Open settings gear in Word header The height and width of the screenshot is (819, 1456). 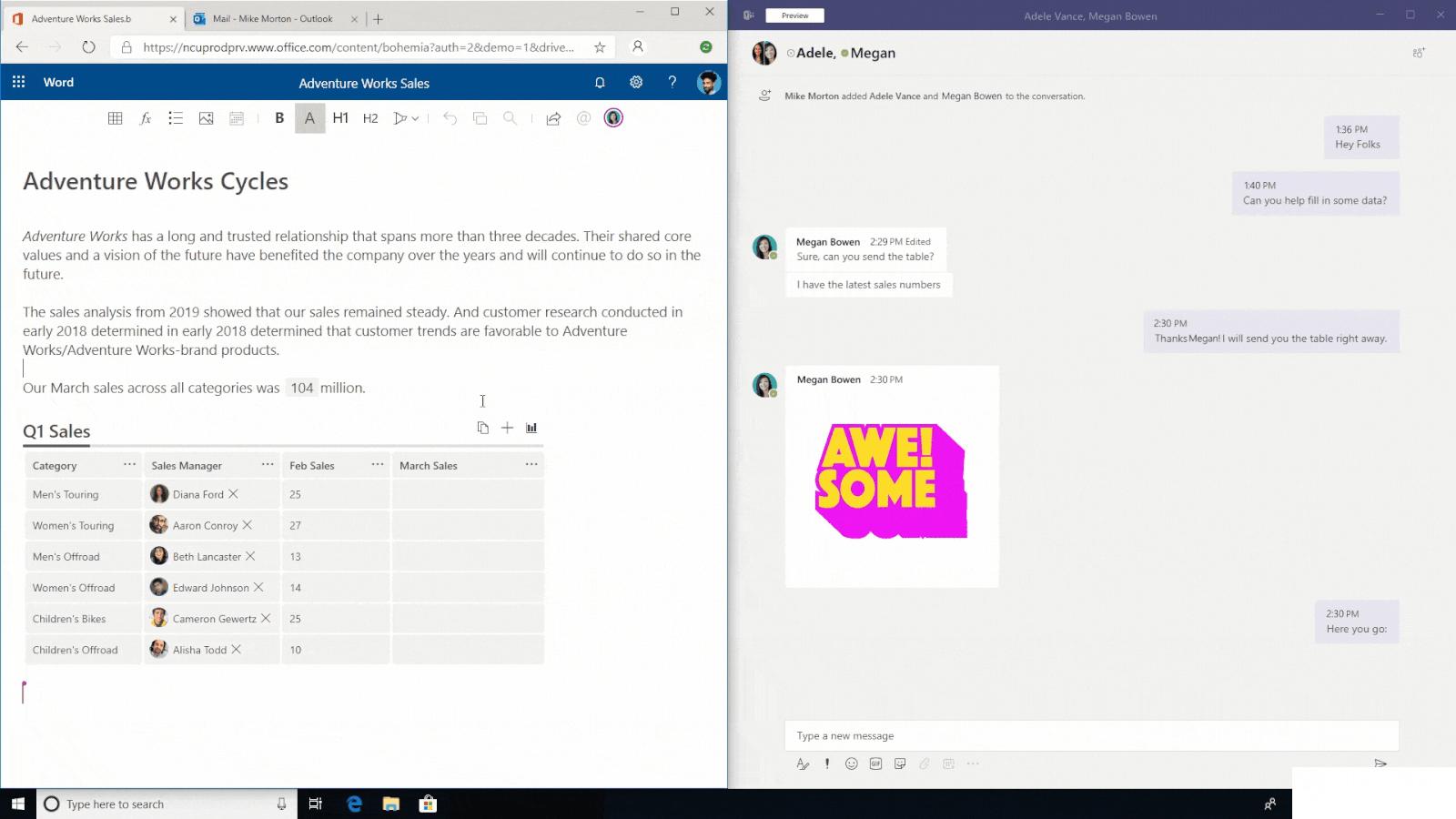point(636,82)
